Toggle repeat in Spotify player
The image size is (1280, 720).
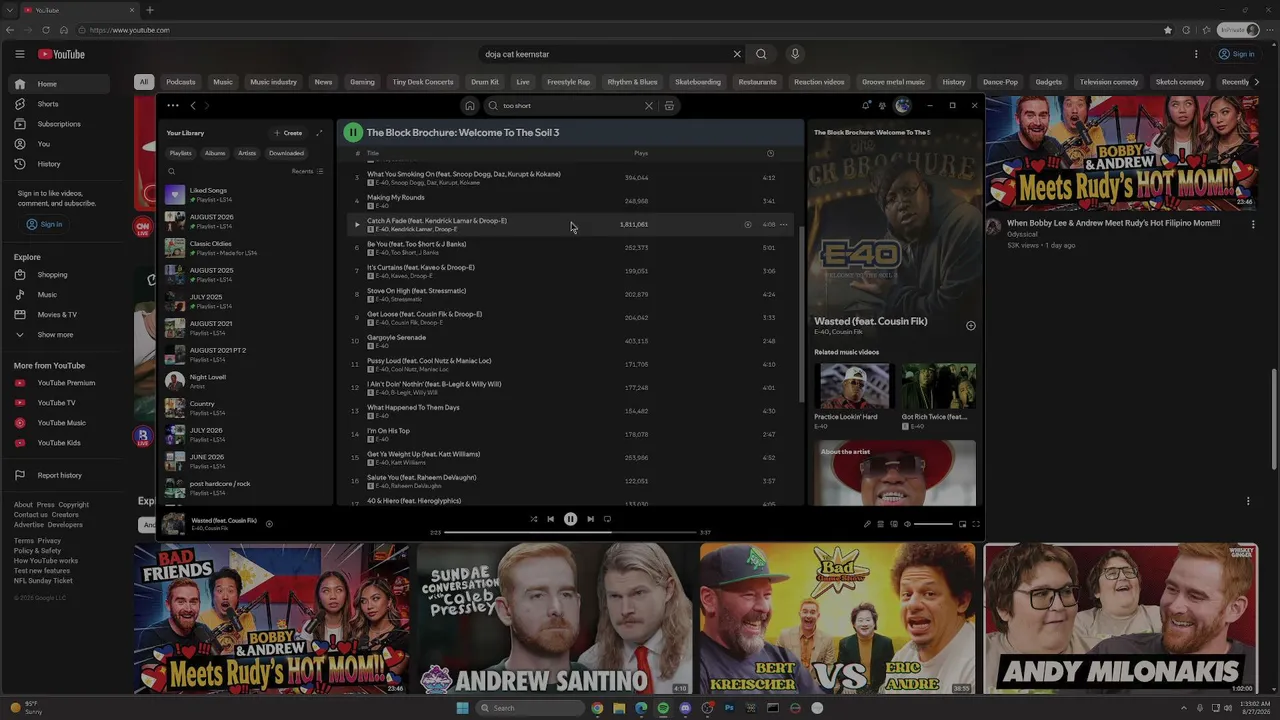tap(607, 519)
